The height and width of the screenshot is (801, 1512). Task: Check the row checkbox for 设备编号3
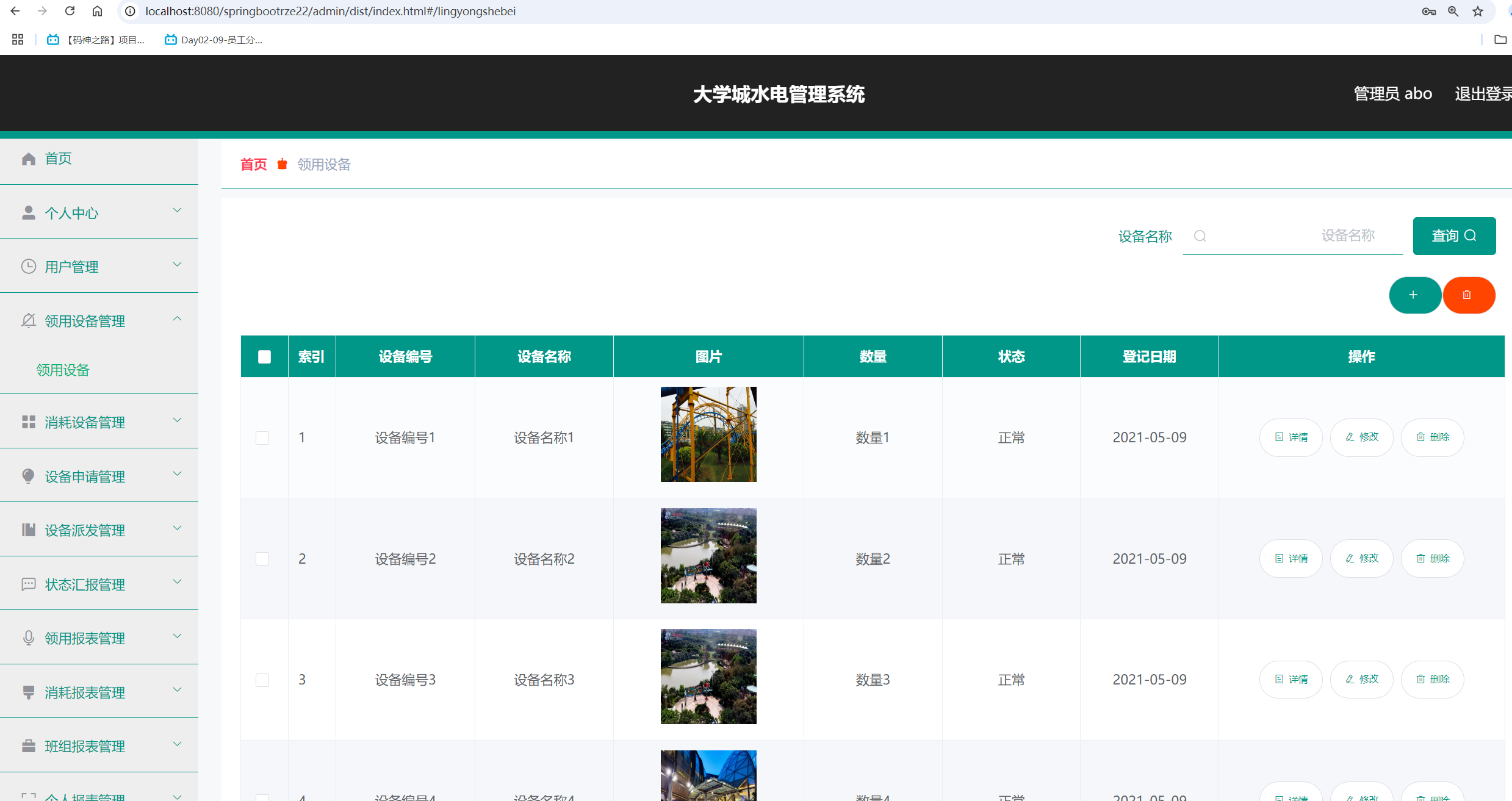click(x=263, y=680)
